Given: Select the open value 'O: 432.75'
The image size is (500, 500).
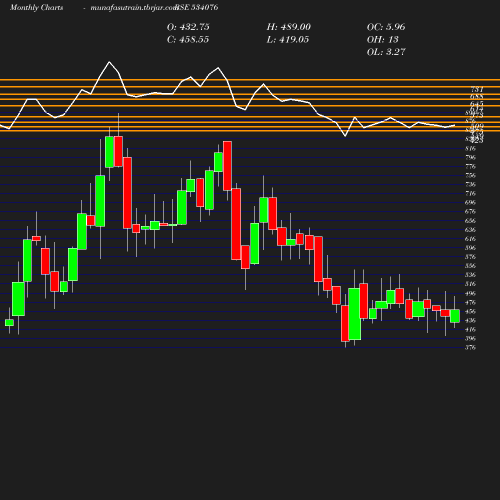Looking at the screenshot, I should click(x=188, y=27).
